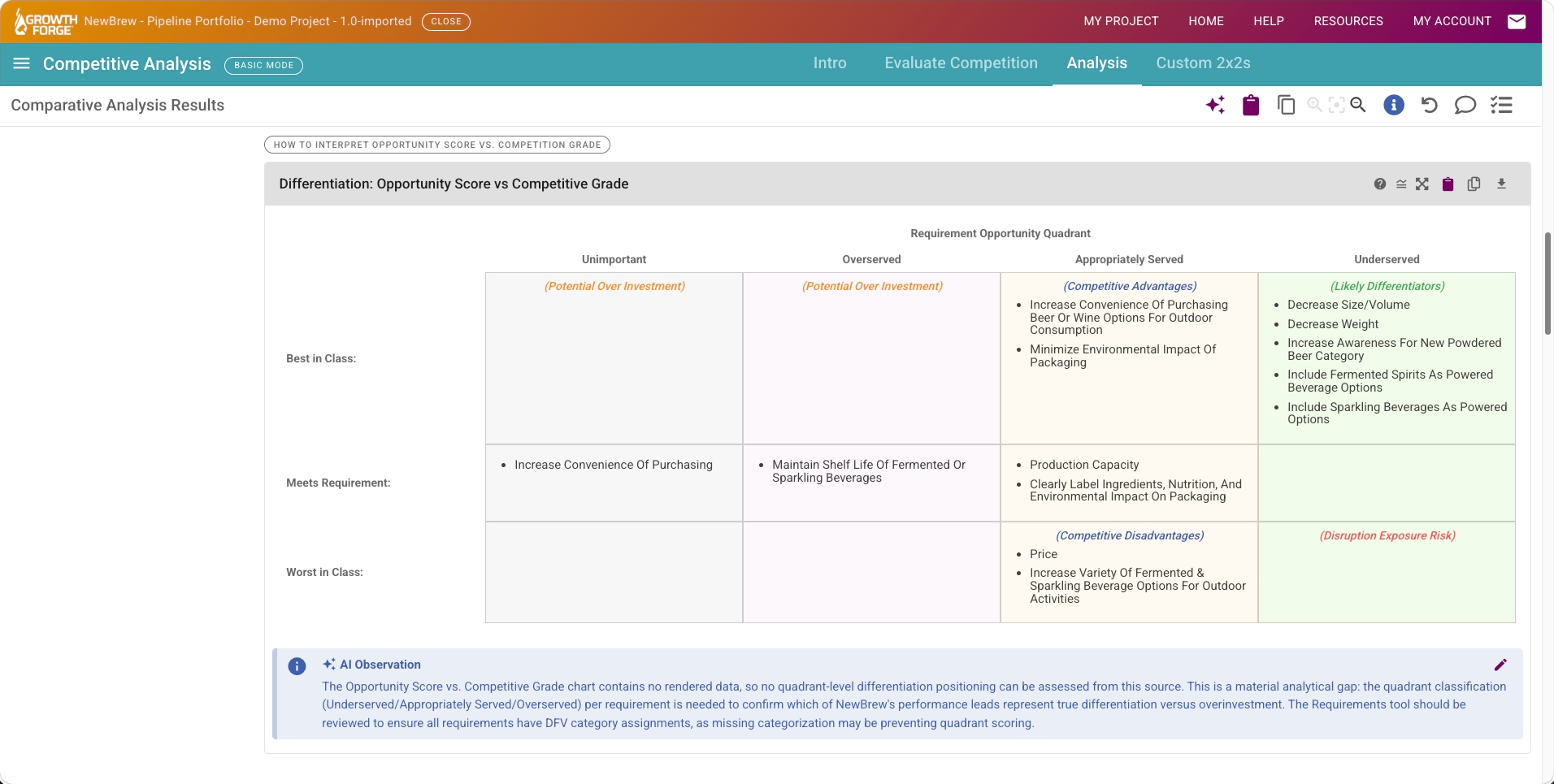Click the page's vertical scrollbar thumb
Image resolution: width=1554 pixels, height=784 pixels.
tap(1548, 283)
